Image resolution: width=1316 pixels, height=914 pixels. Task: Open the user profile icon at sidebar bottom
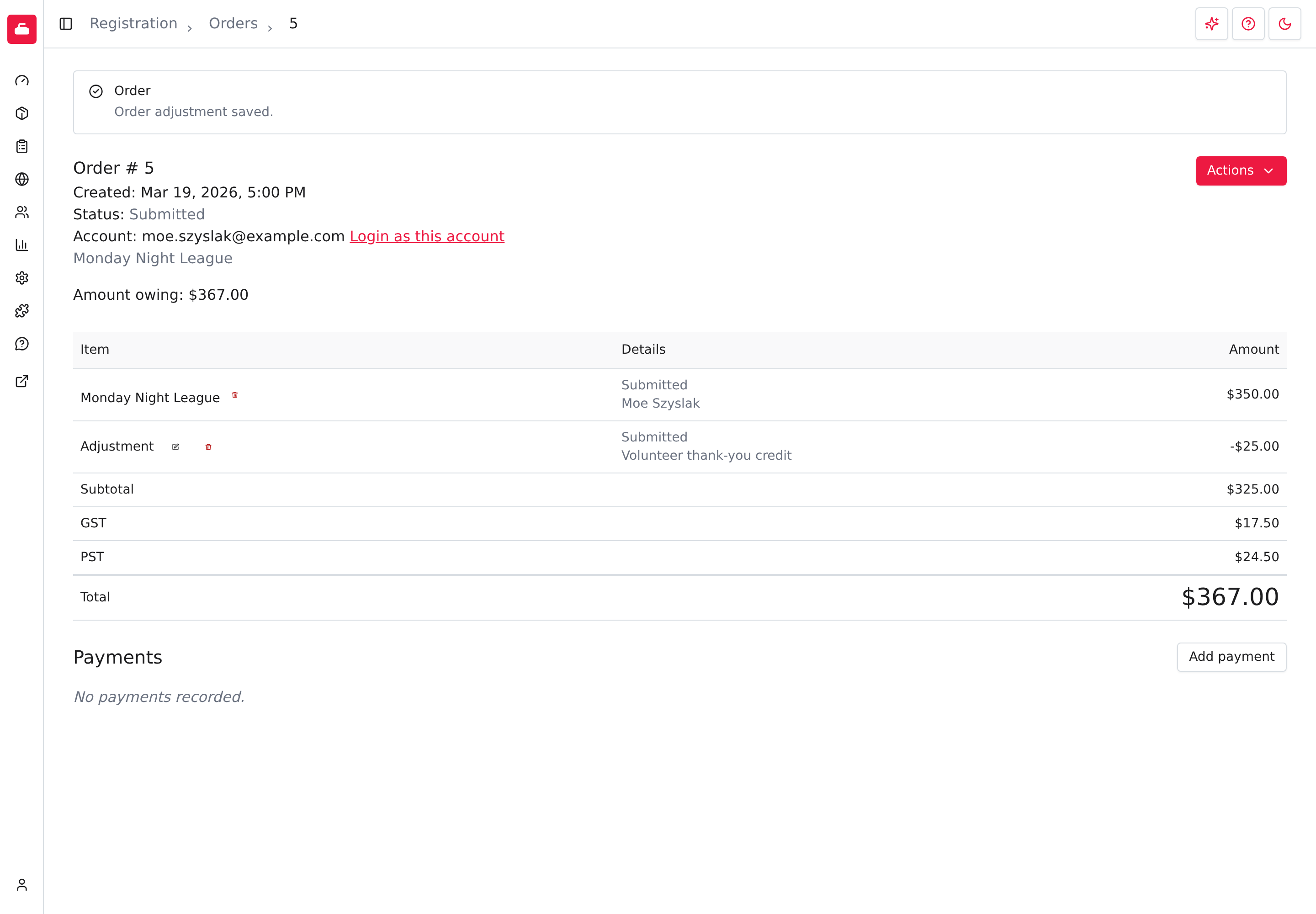coord(22,885)
